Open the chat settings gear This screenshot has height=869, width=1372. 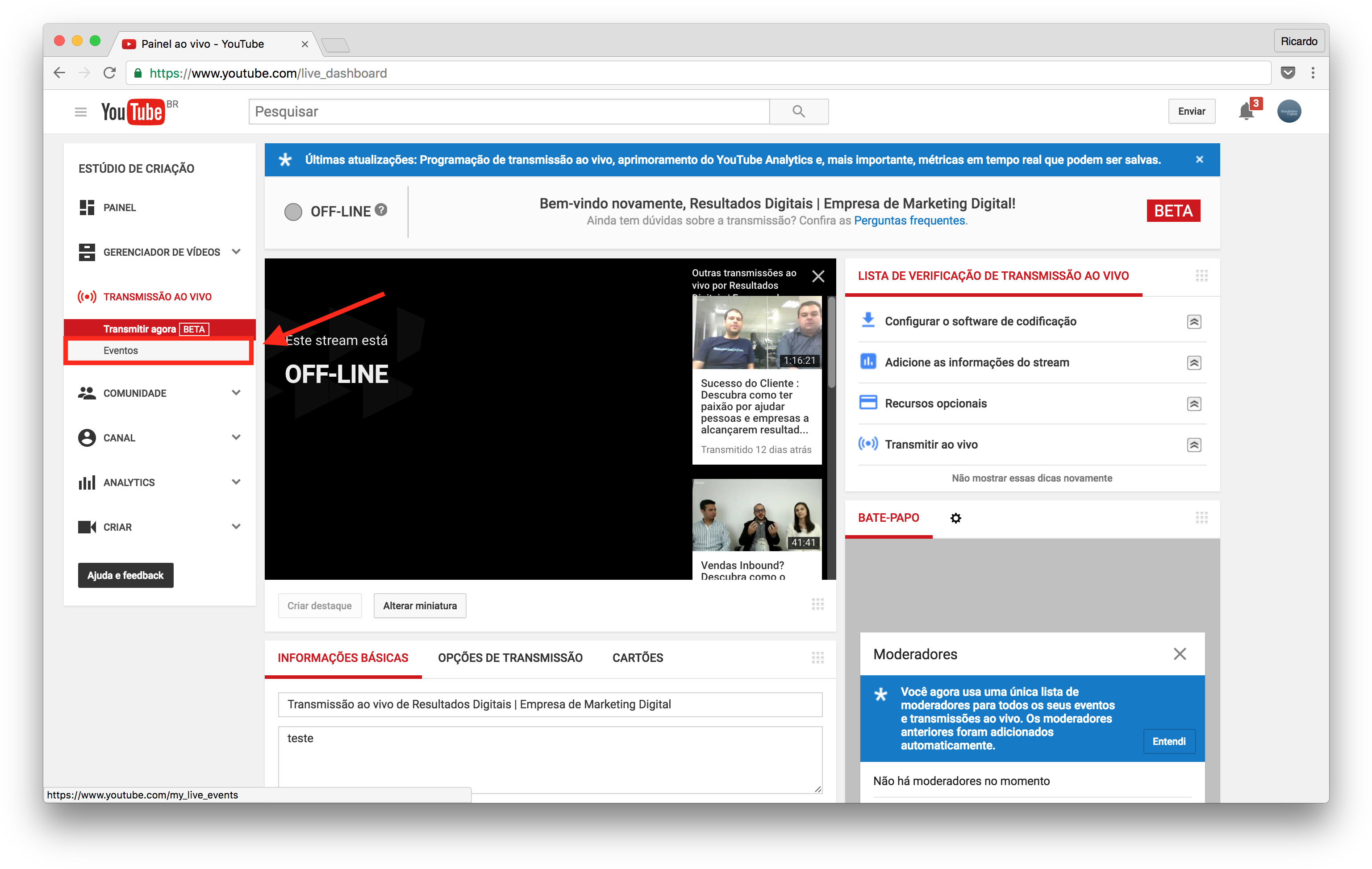click(955, 518)
